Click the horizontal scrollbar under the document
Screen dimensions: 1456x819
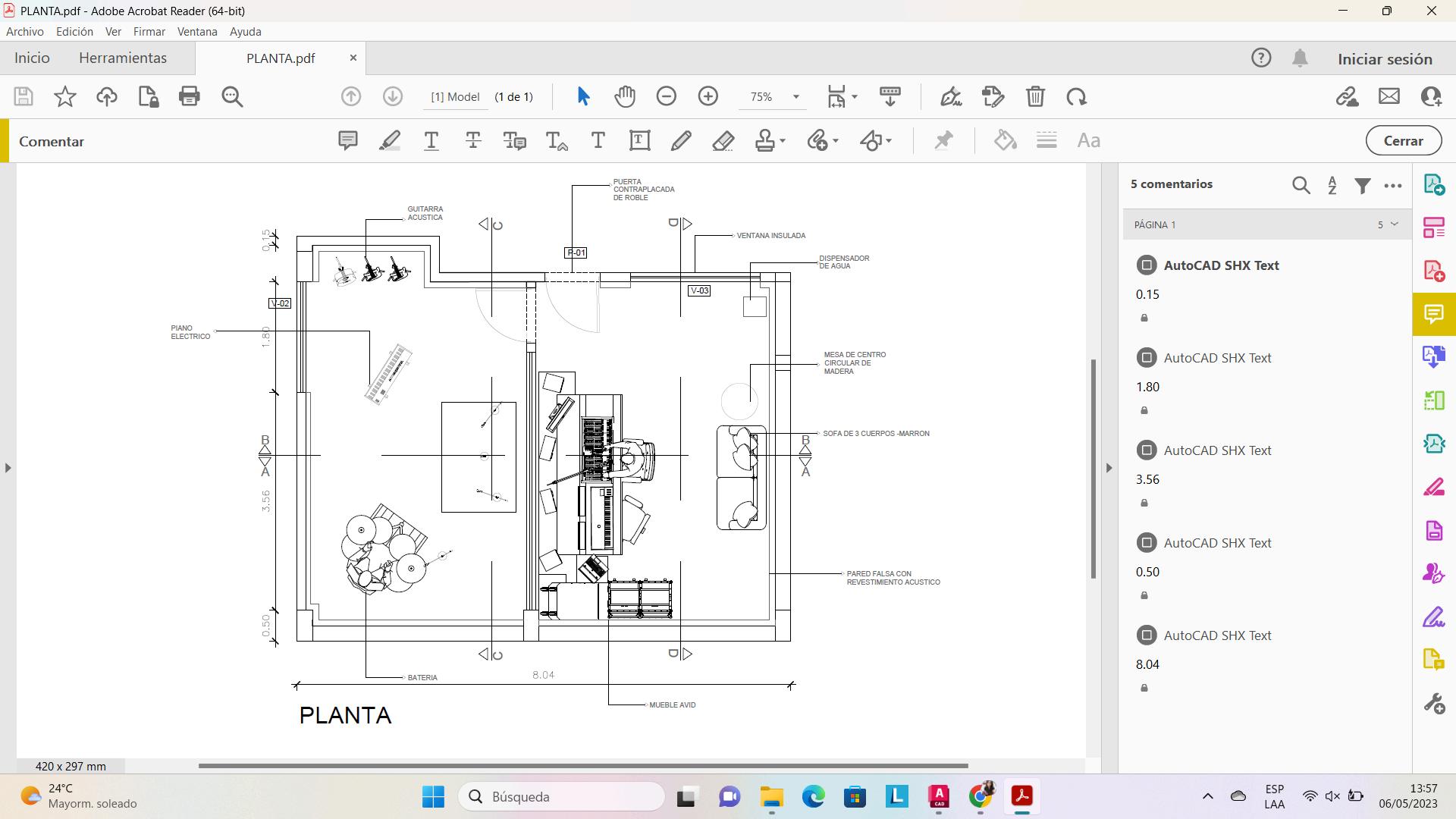pos(582,765)
